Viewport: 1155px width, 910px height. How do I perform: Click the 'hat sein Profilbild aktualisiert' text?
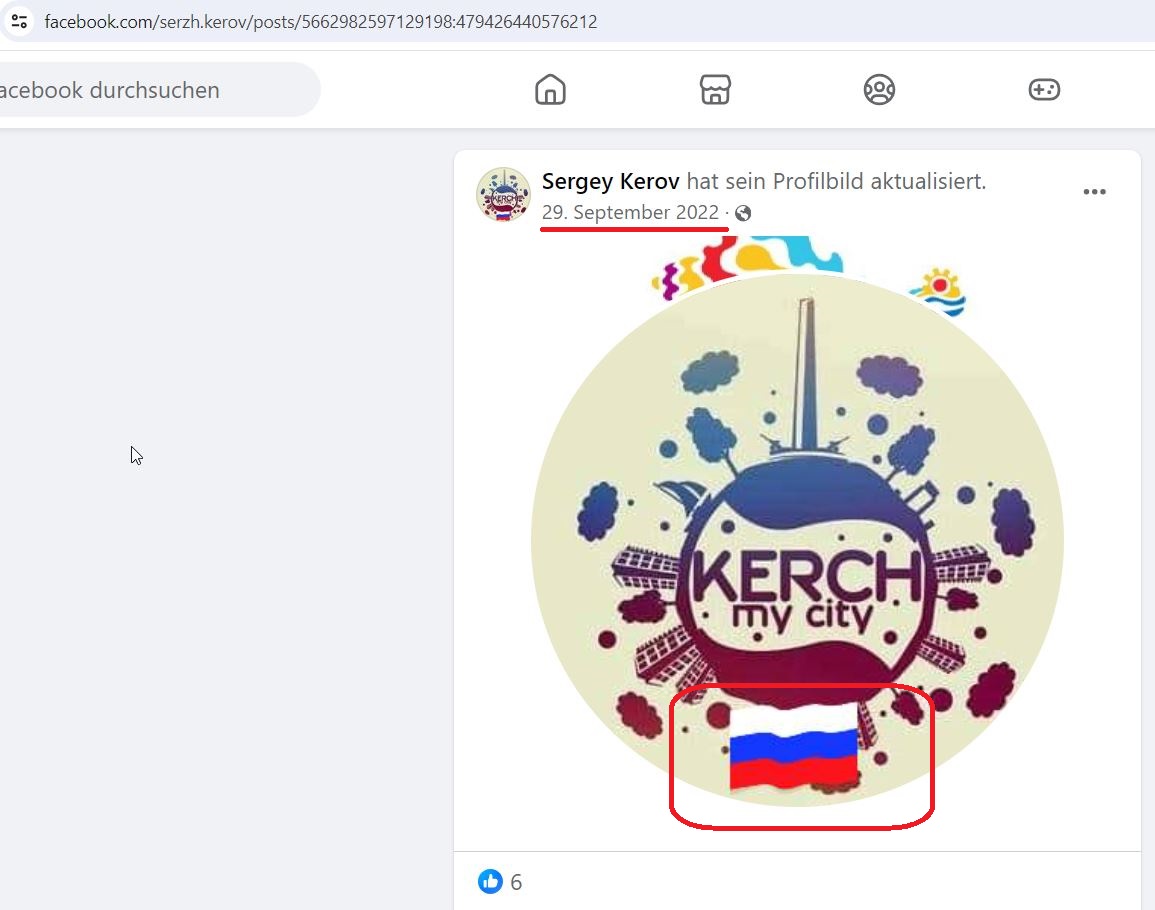836,181
